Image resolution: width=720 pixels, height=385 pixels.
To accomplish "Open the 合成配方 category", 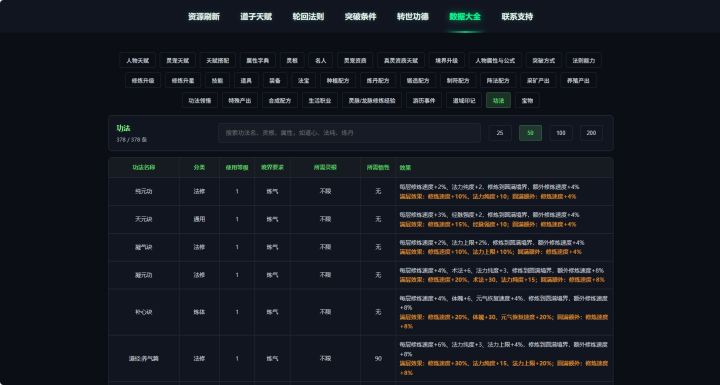I will [280, 101].
